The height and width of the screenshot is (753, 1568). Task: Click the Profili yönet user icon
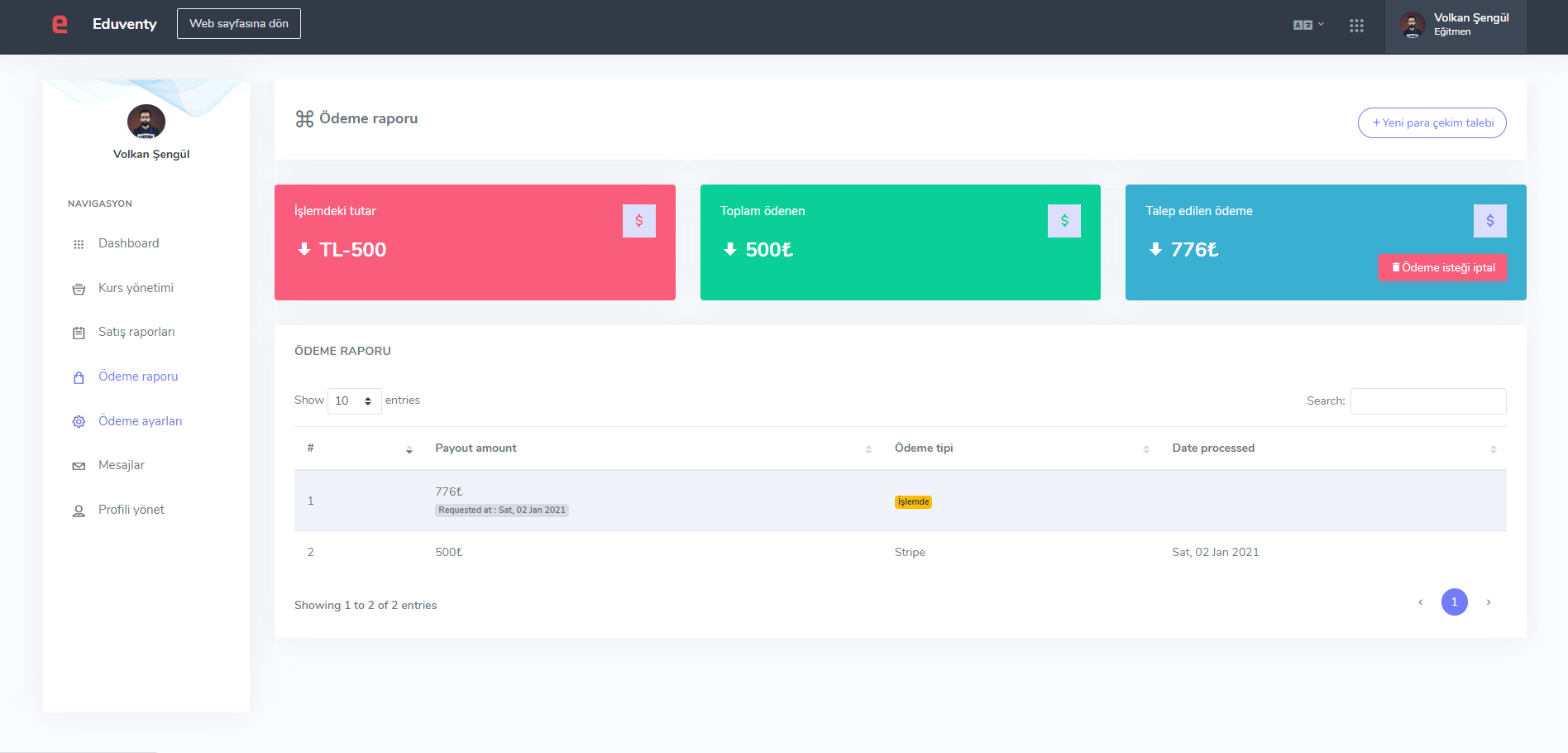click(79, 511)
